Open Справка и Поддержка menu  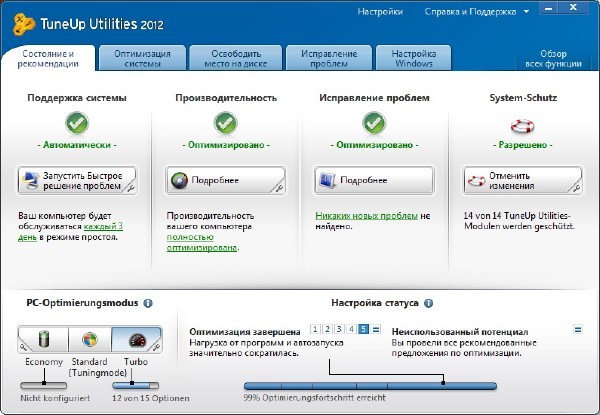470,12
